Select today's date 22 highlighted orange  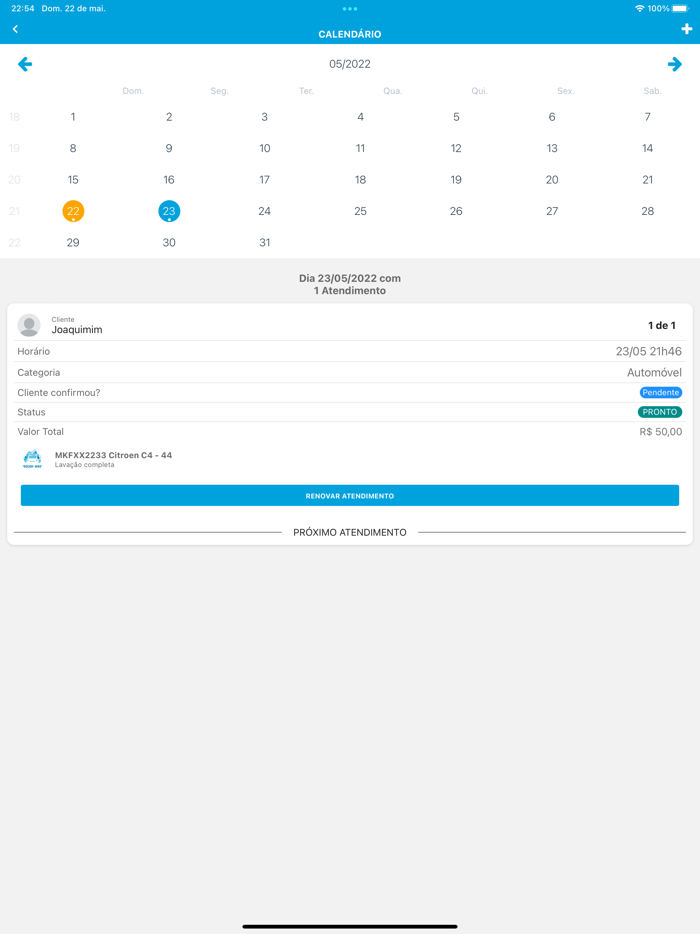pyautogui.click(x=73, y=211)
